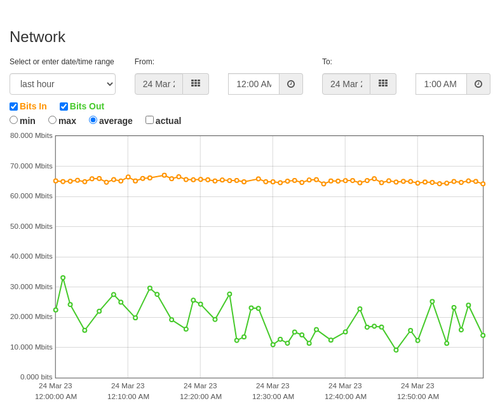Open the From time clock icon
This screenshot has height=403, width=500.
[x=291, y=84]
